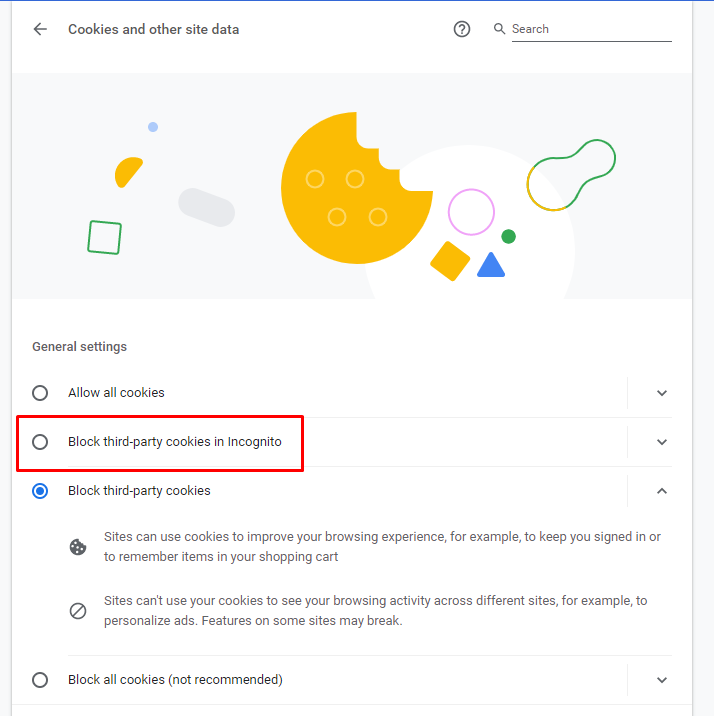Open help via question mark icon
Viewport: 714px width, 716px height.
coord(462,29)
